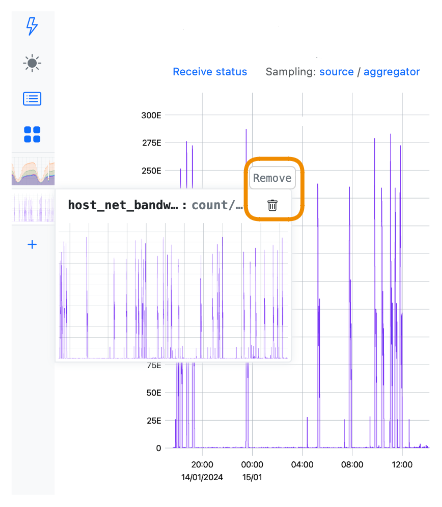Select the first stacked-area plot thumbnail
Screen dimensions: 442x507
point(33,171)
